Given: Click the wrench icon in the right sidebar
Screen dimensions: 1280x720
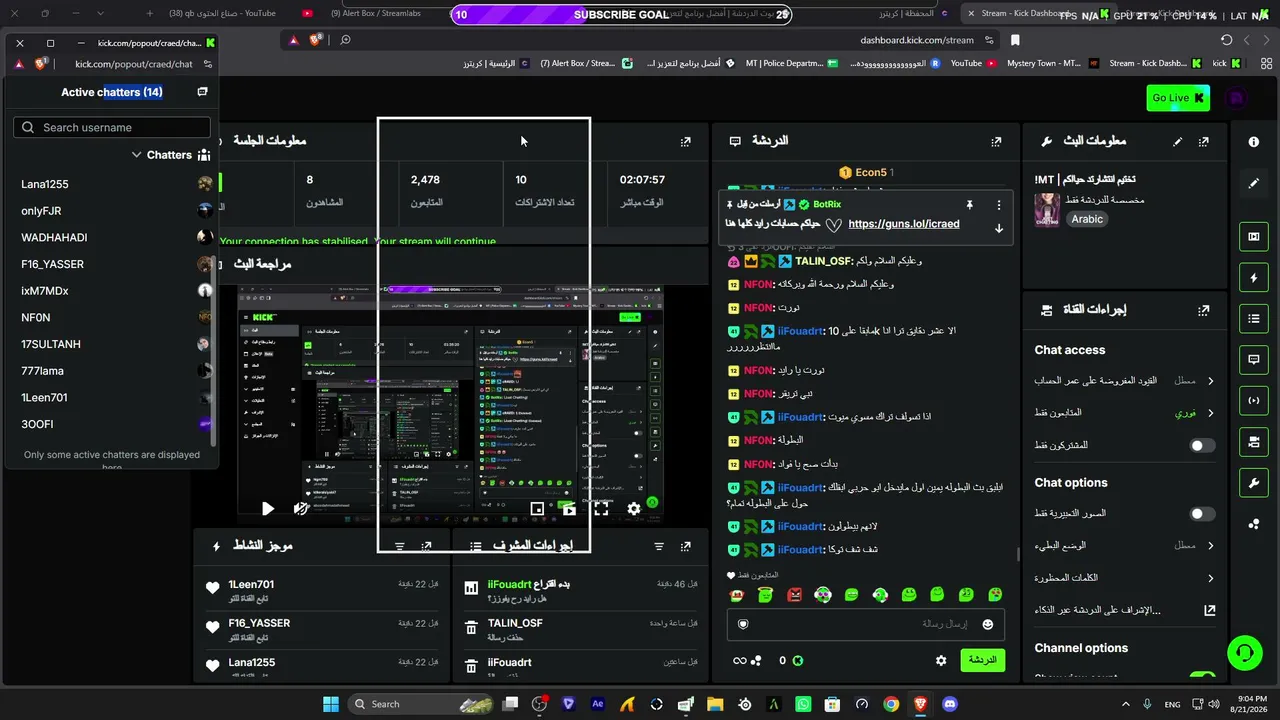Looking at the screenshot, I should pos(1253,483).
